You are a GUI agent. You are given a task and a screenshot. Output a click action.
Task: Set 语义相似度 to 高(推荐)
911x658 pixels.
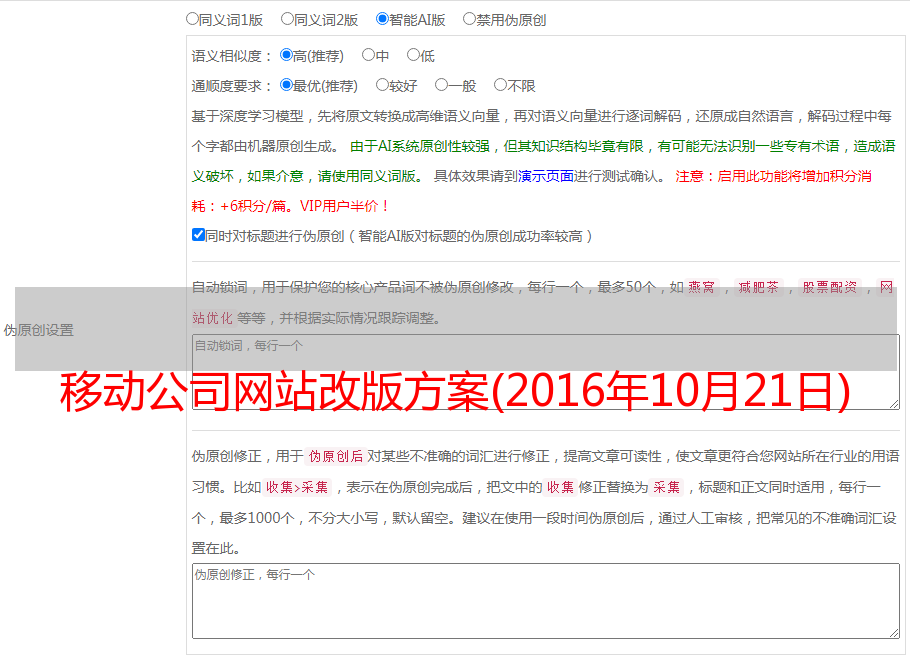click(x=286, y=55)
